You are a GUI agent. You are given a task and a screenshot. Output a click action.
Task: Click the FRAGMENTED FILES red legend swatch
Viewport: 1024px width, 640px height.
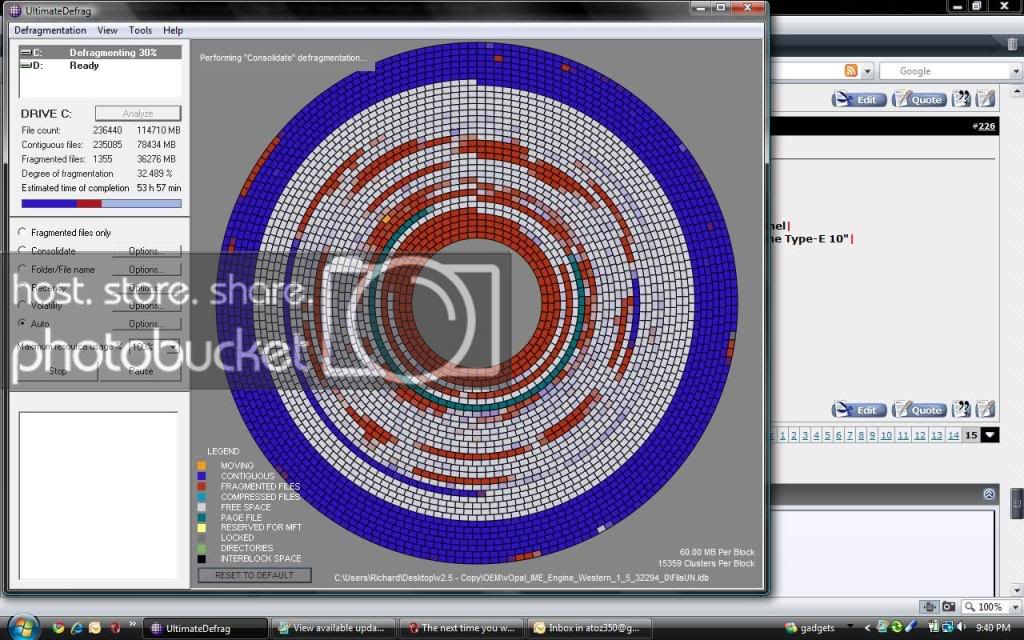pos(202,487)
